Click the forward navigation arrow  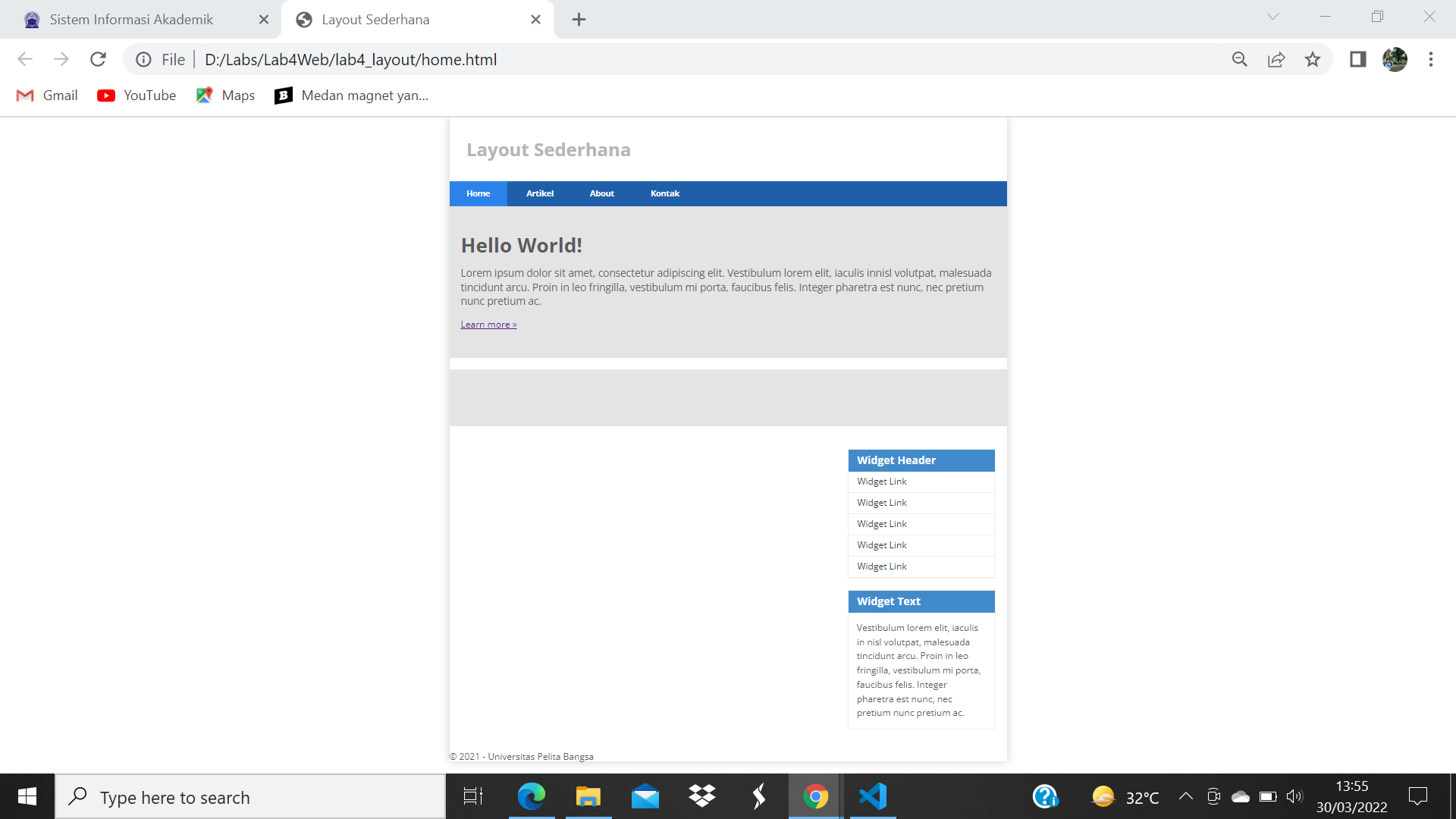point(61,59)
